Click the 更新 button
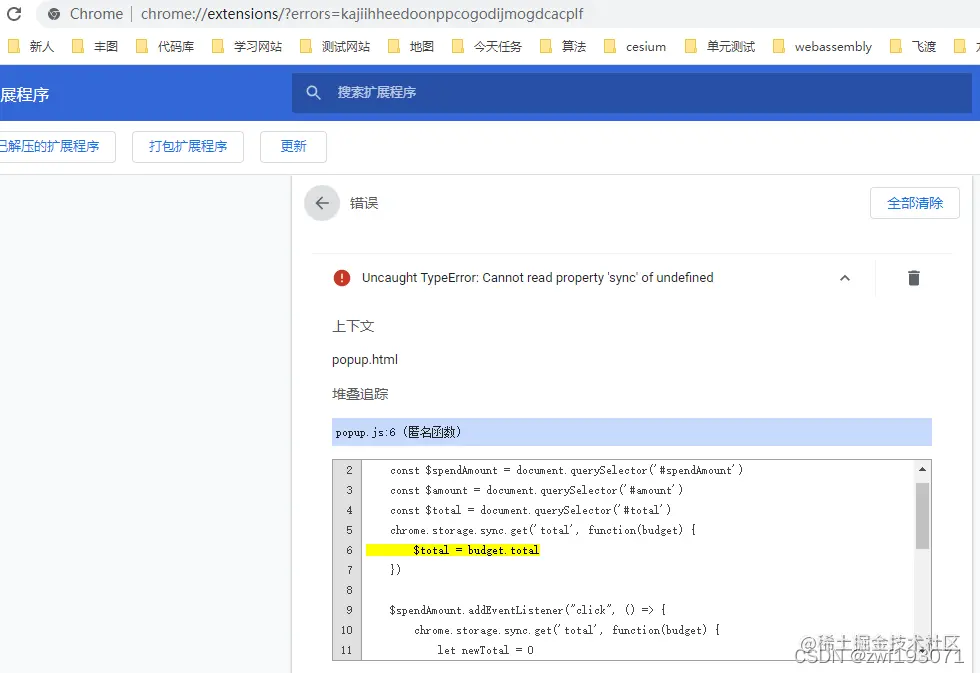This screenshot has width=980, height=673. coord(293,146)
